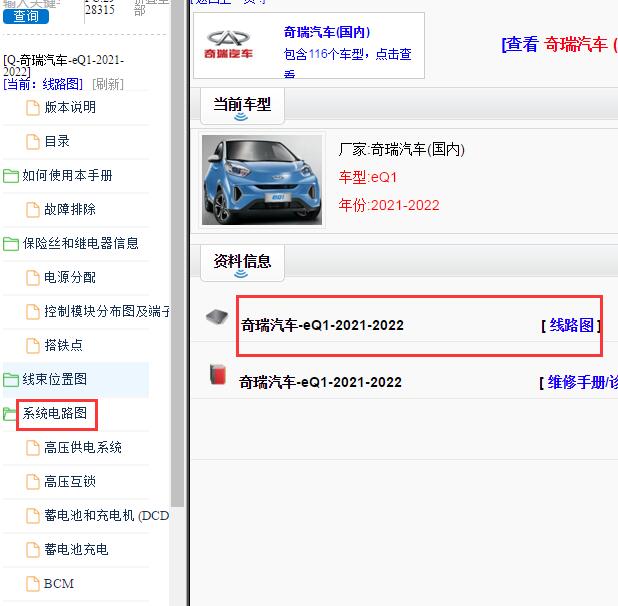Click the 车型:eQ1 text
Image resolution: width=618 pixels, height=606 pixels.
click(368, 177)
